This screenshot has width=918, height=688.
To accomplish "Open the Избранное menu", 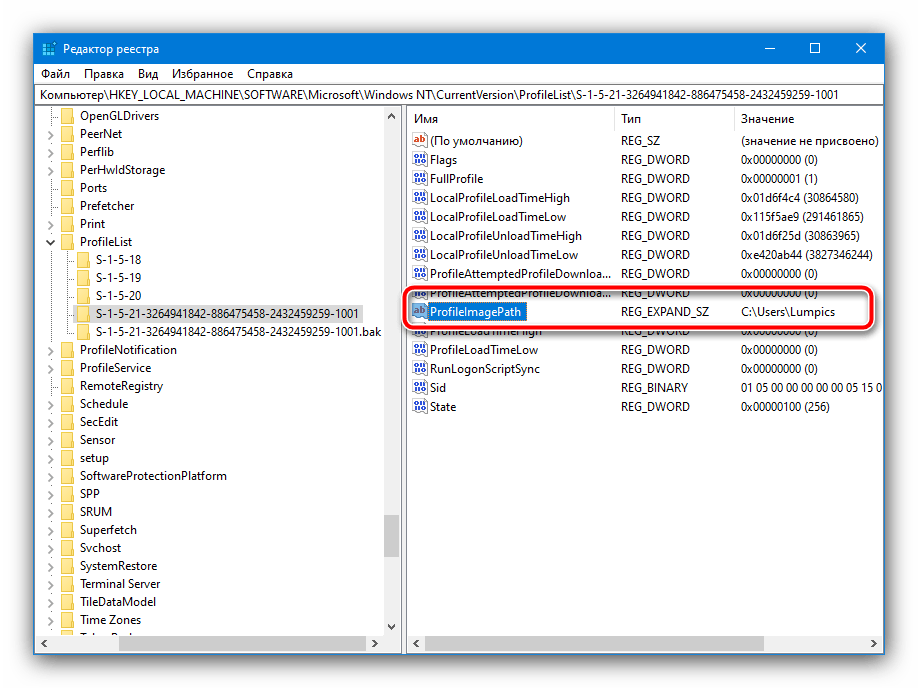I will click(202, 74).
